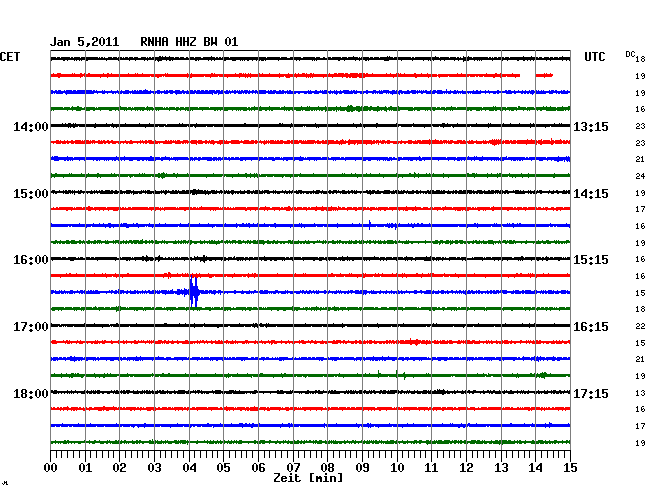
Task: Click the 16:00 CET time label
Action: coord(31,260)
